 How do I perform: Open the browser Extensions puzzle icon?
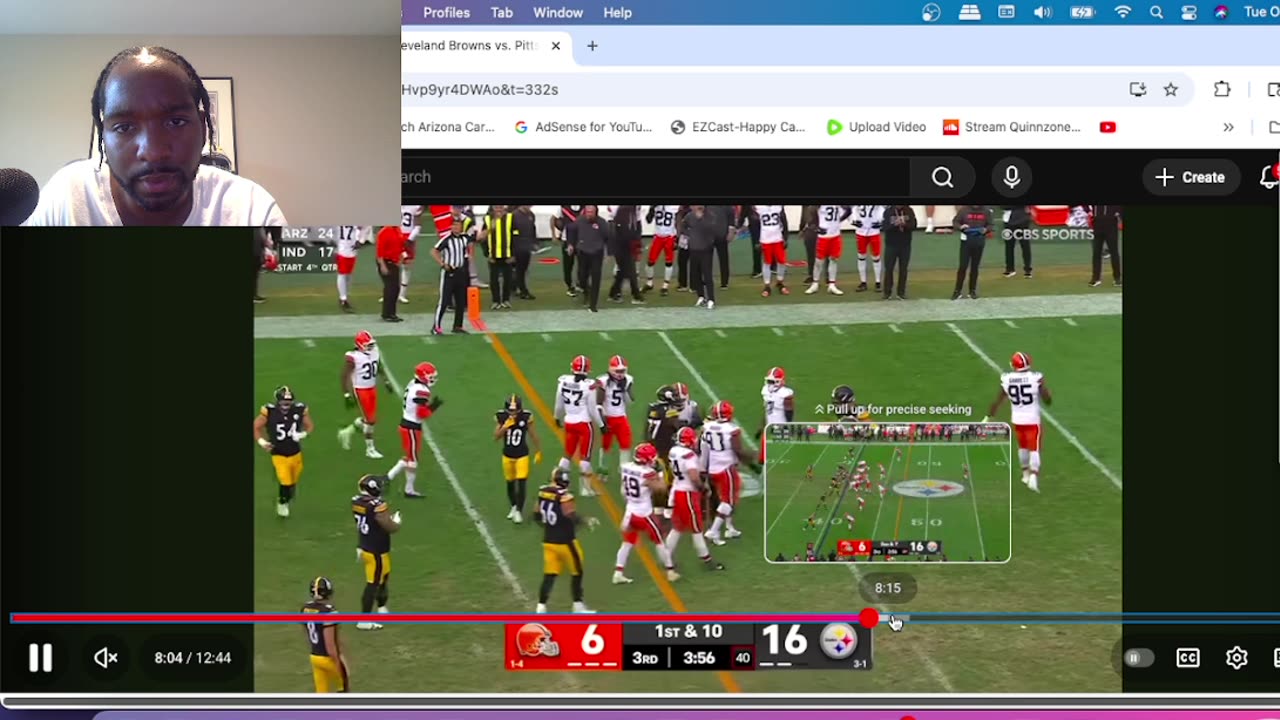(1222, 90)
